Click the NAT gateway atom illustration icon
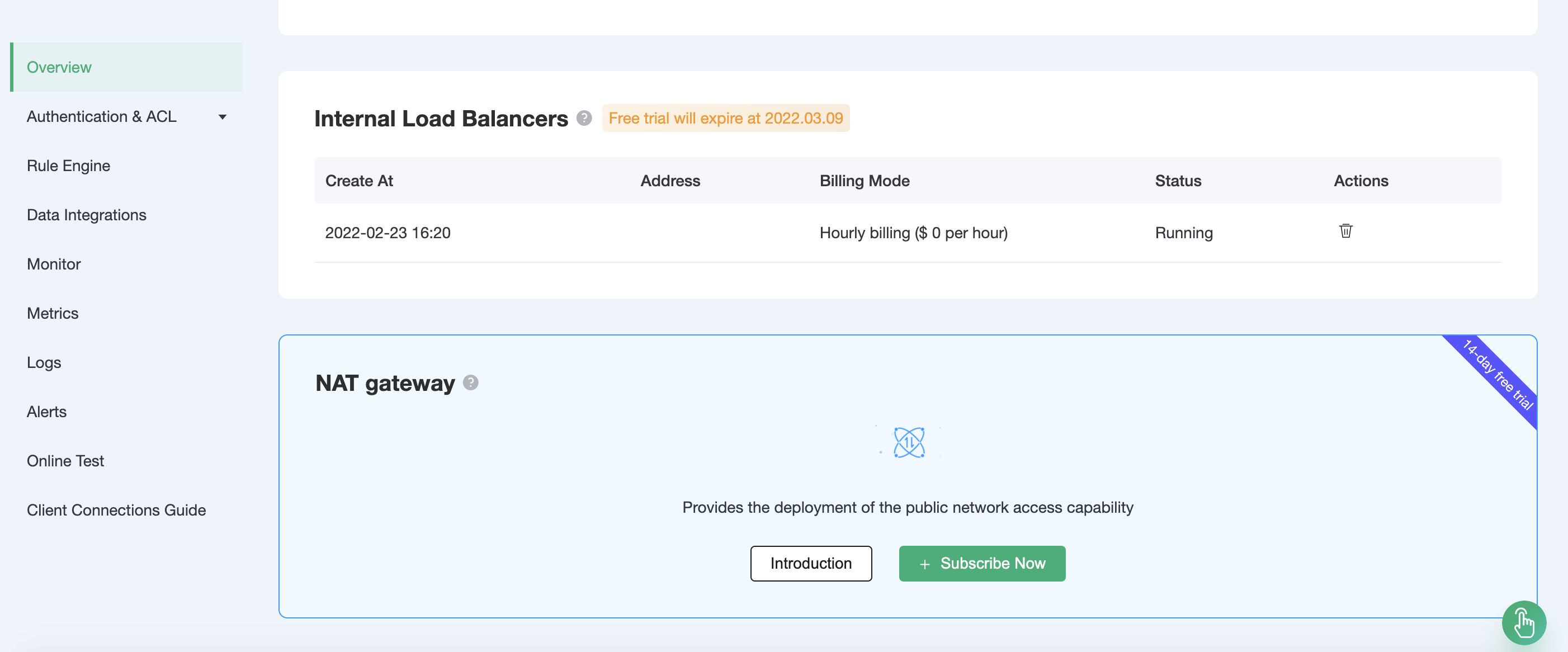This screenshot has height=652, width=1568. [908, 442]
